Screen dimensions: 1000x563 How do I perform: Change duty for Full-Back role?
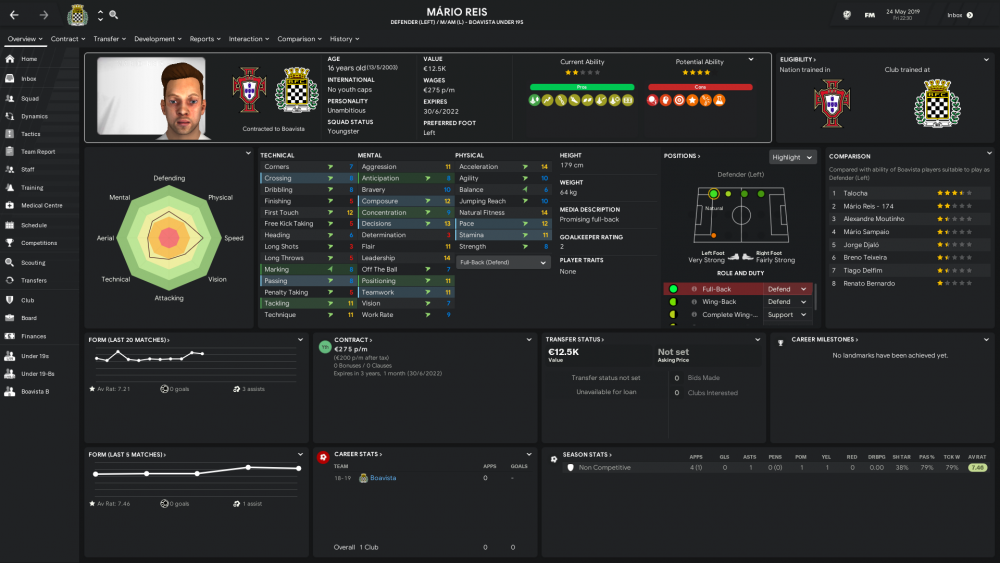click(787, 289)
